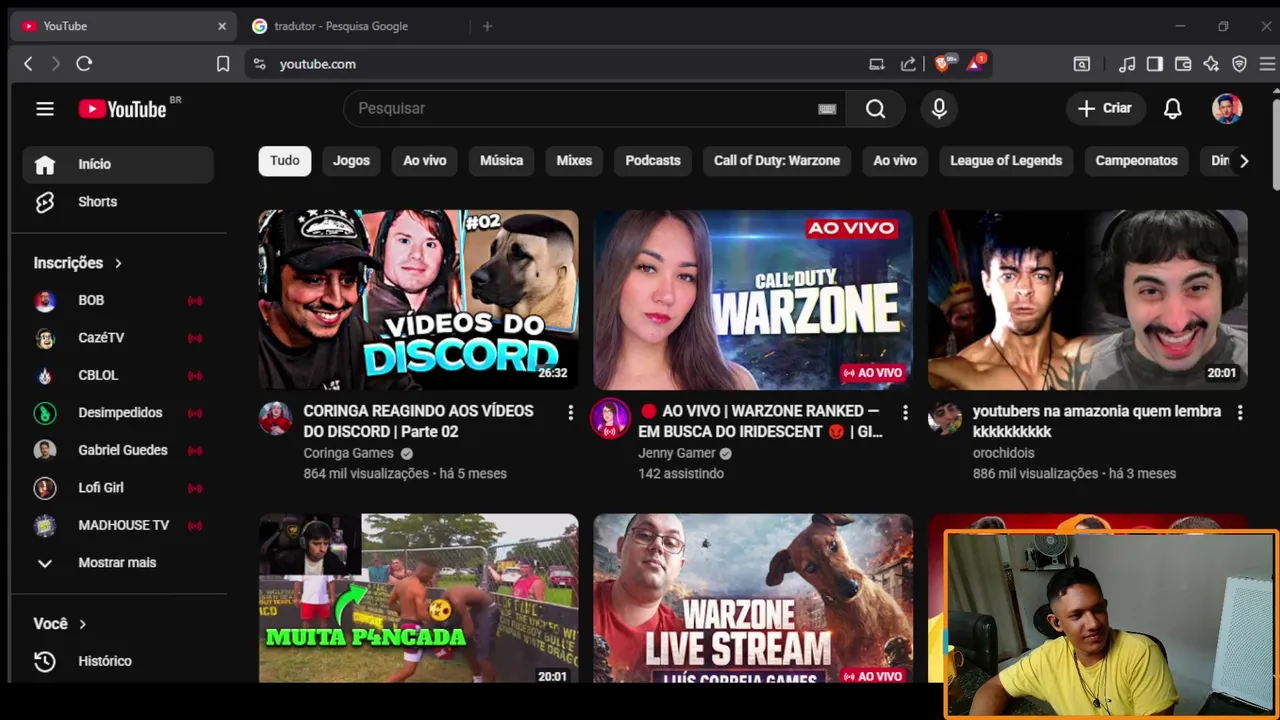The height and width of the screenshot is (720, 1280).
Task: Click the search tabs icon in toolbar
Action: tap(1082, 64)
